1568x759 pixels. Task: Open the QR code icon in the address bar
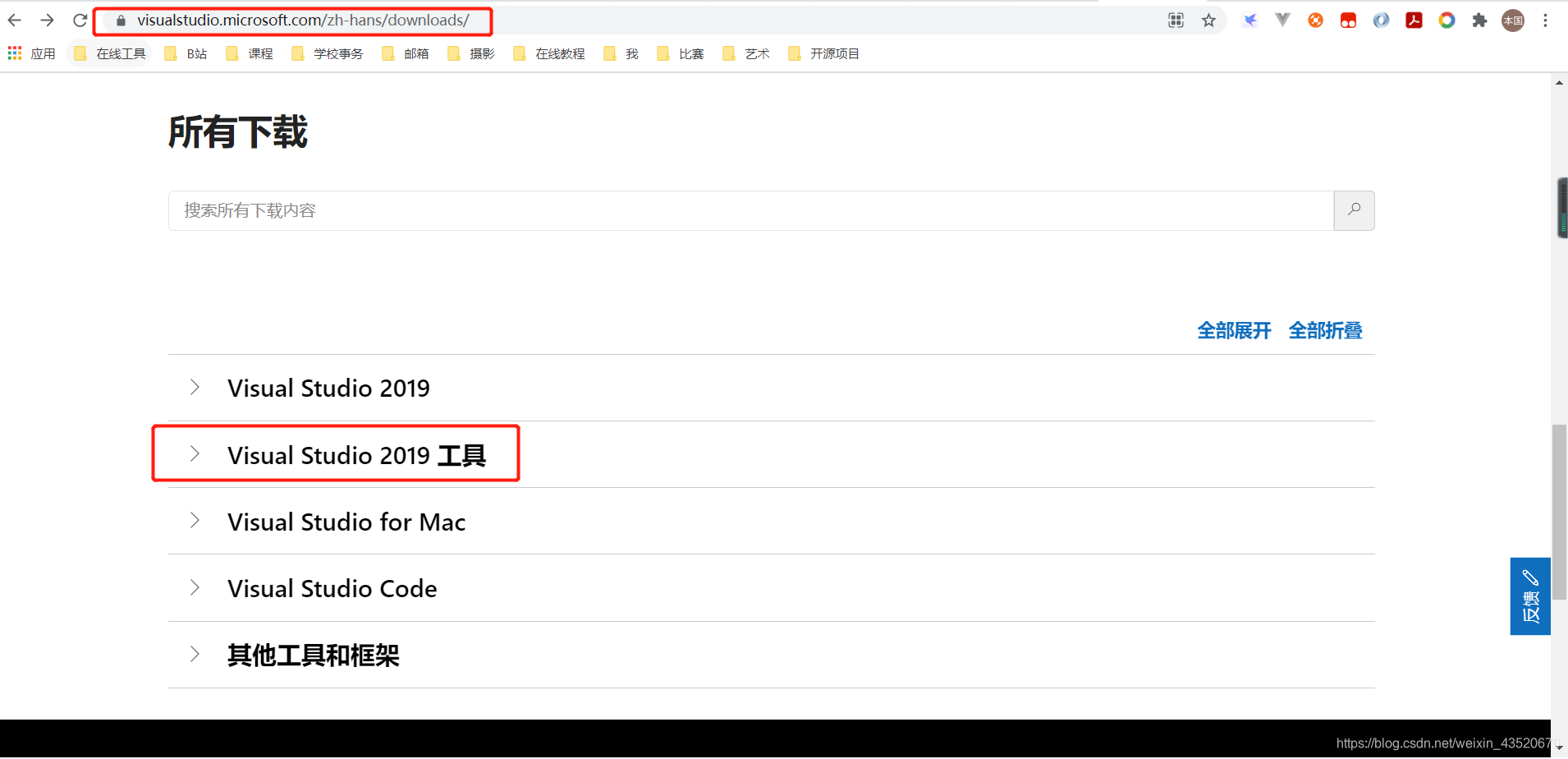point(1176,21)
